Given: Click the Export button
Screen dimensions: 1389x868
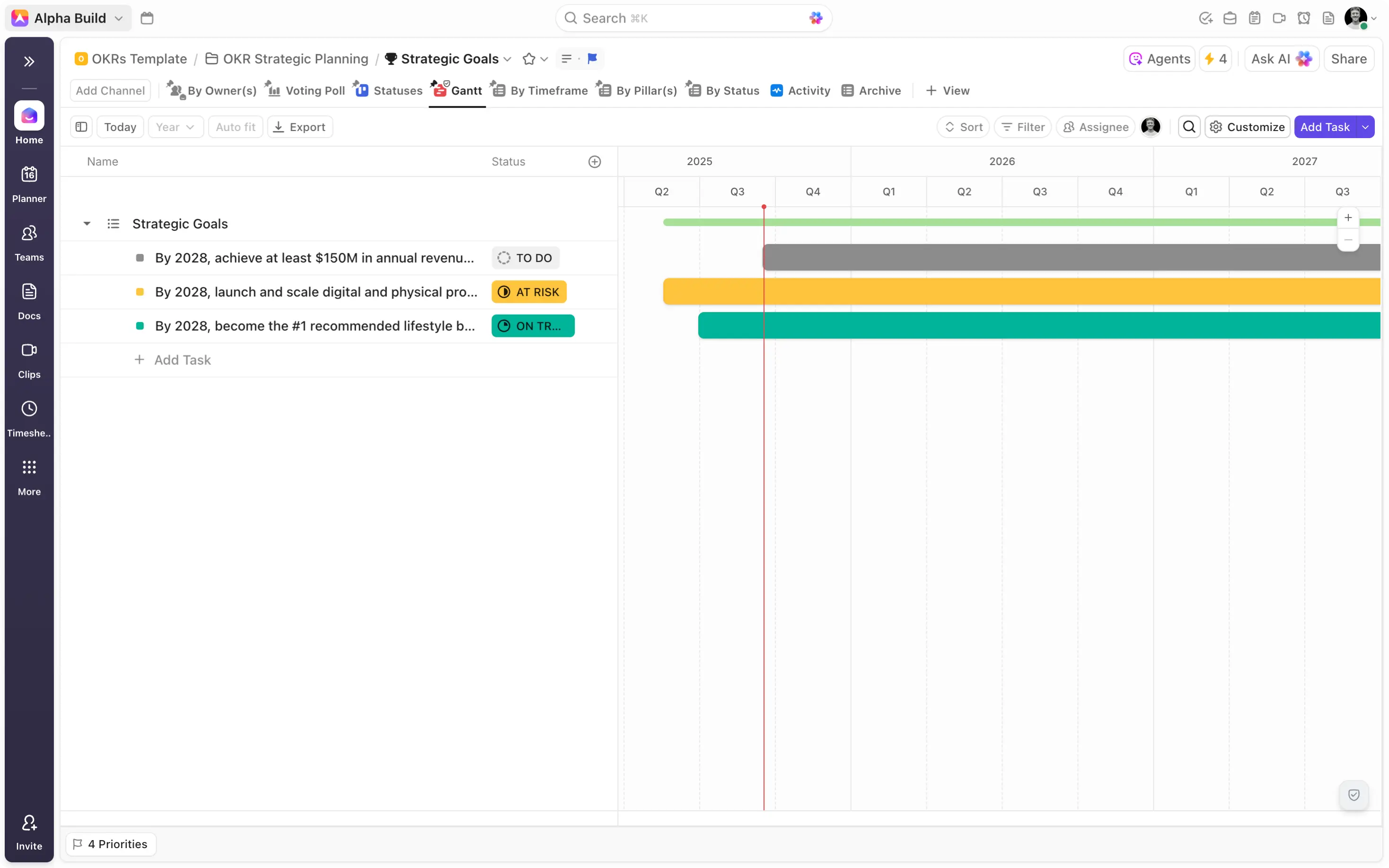Looking at the screenshot, I should (299, 127).
